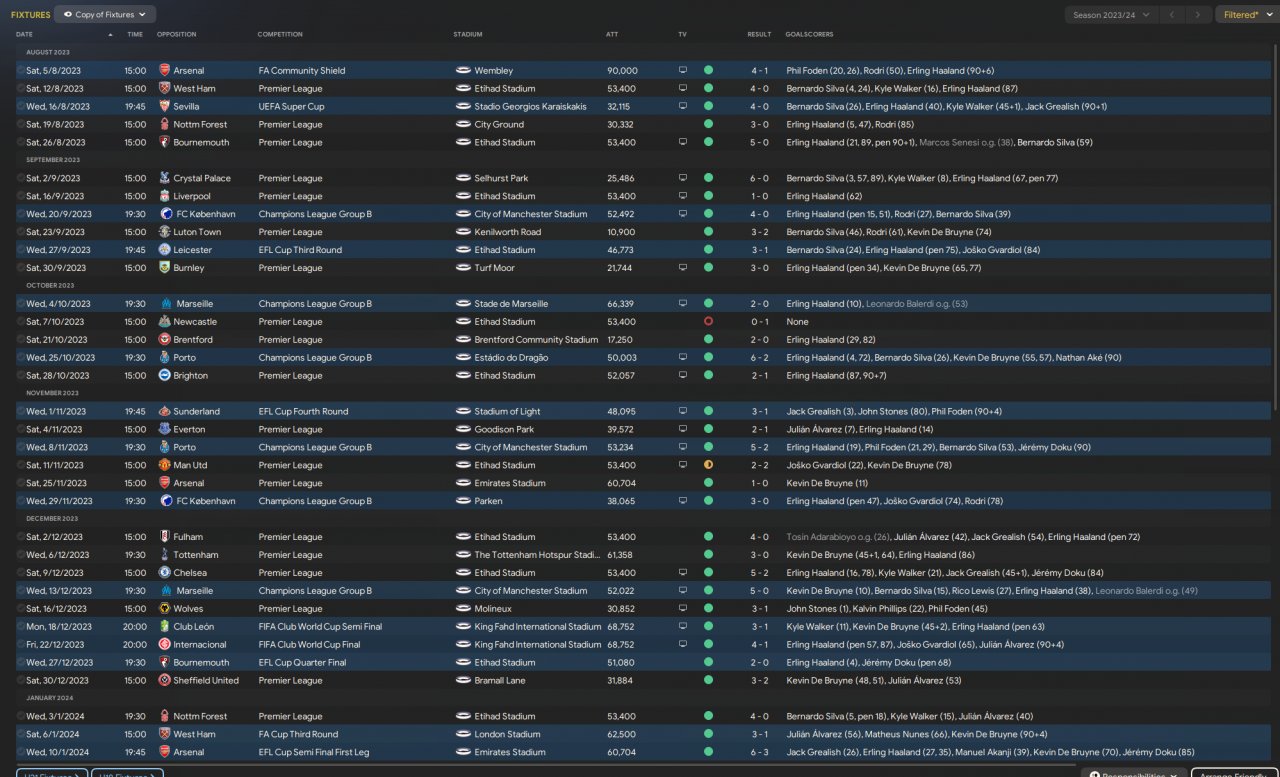Open the Filtered options dropdown
This screenshot has height=777, width=1280.
coord(1246,15)
